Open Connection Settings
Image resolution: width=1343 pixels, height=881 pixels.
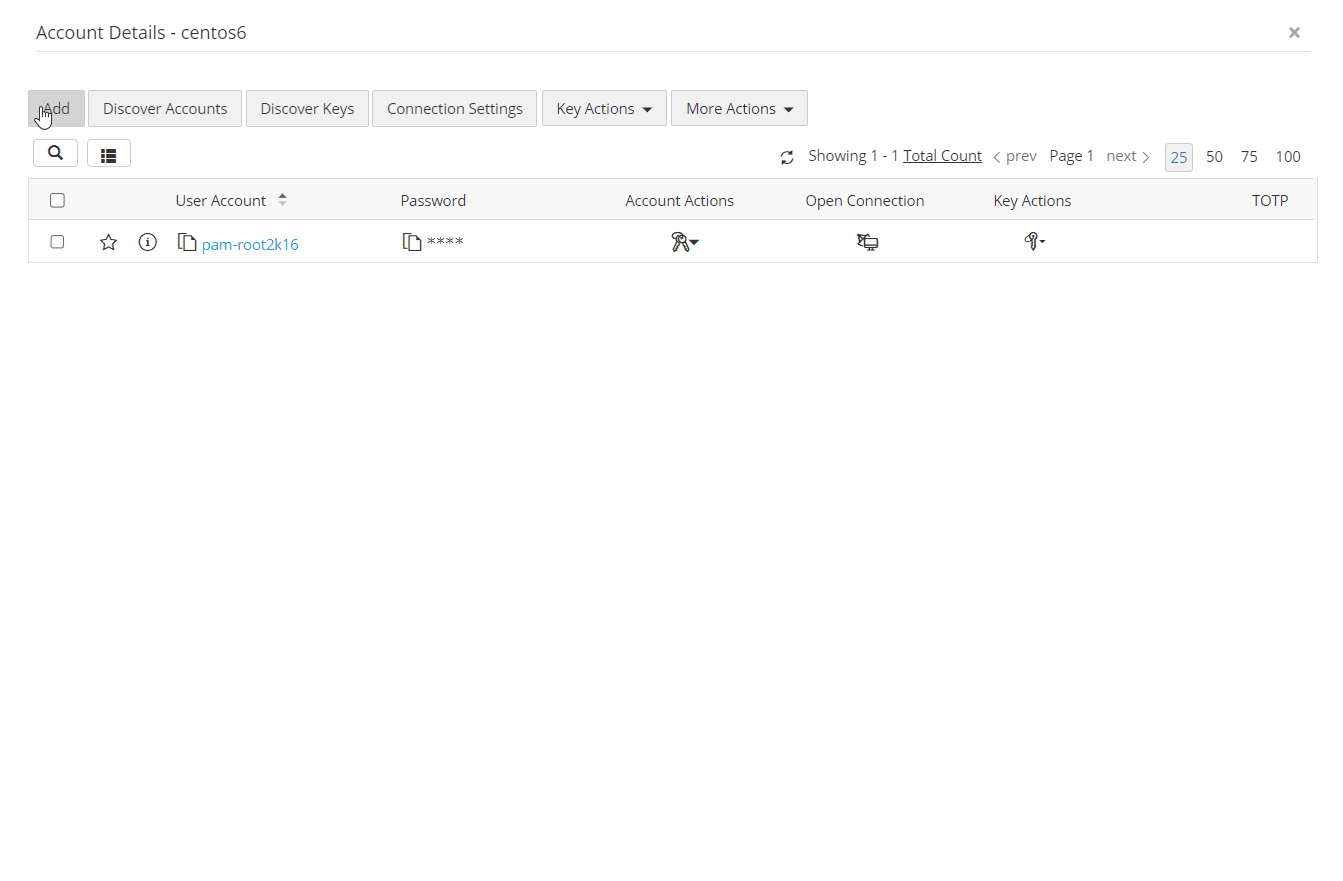[x=455, y=109]
